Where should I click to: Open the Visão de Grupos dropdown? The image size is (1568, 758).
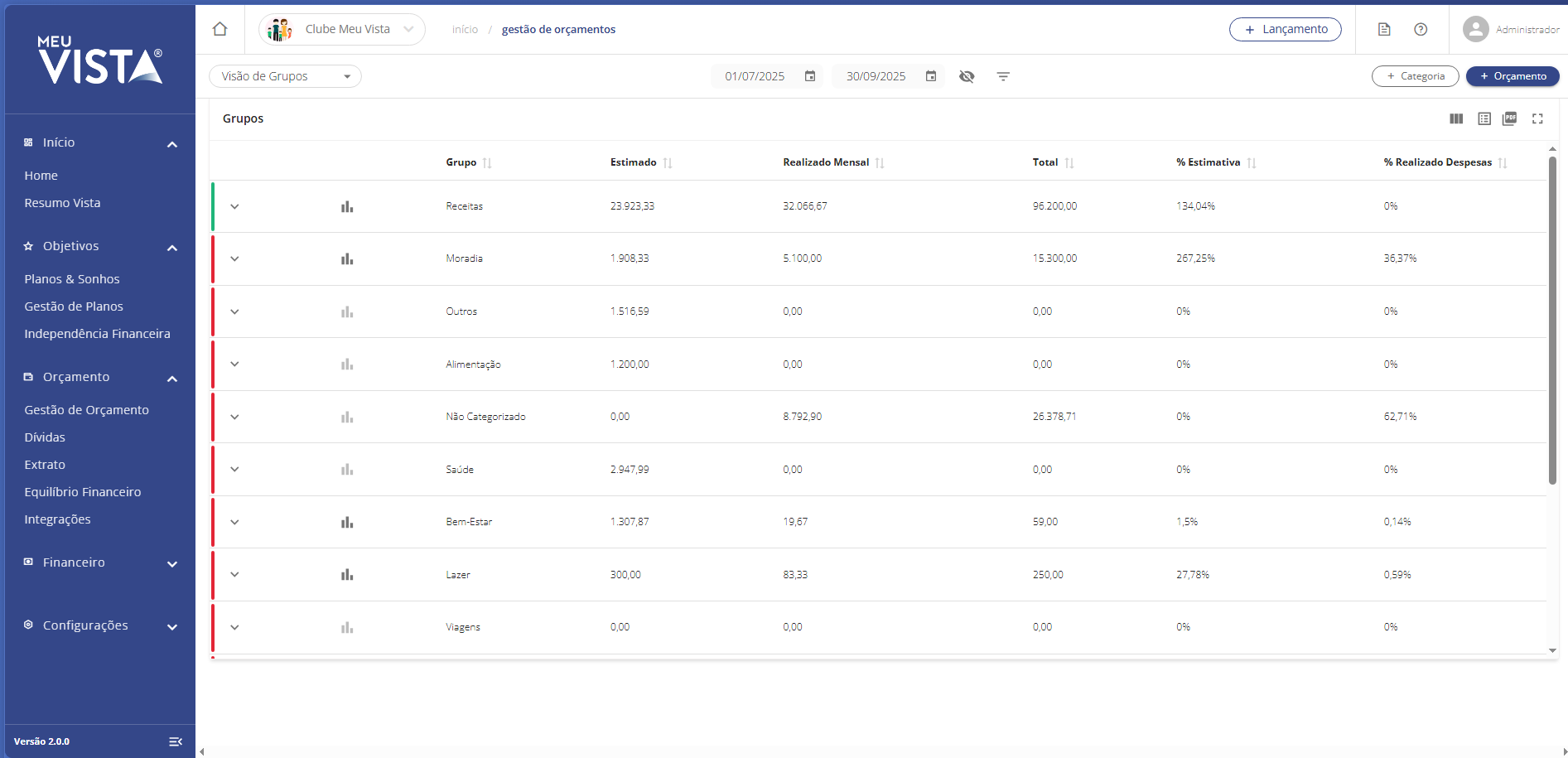285,76
